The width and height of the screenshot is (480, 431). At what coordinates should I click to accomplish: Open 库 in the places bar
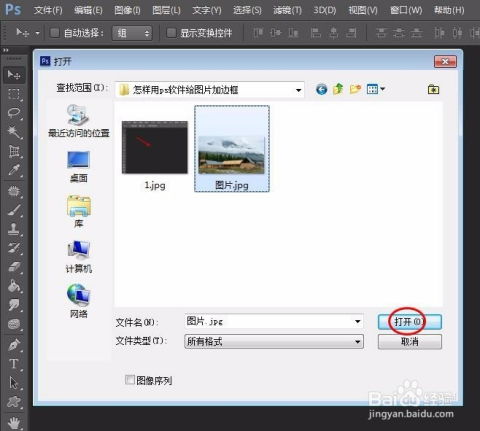[79, 211]
